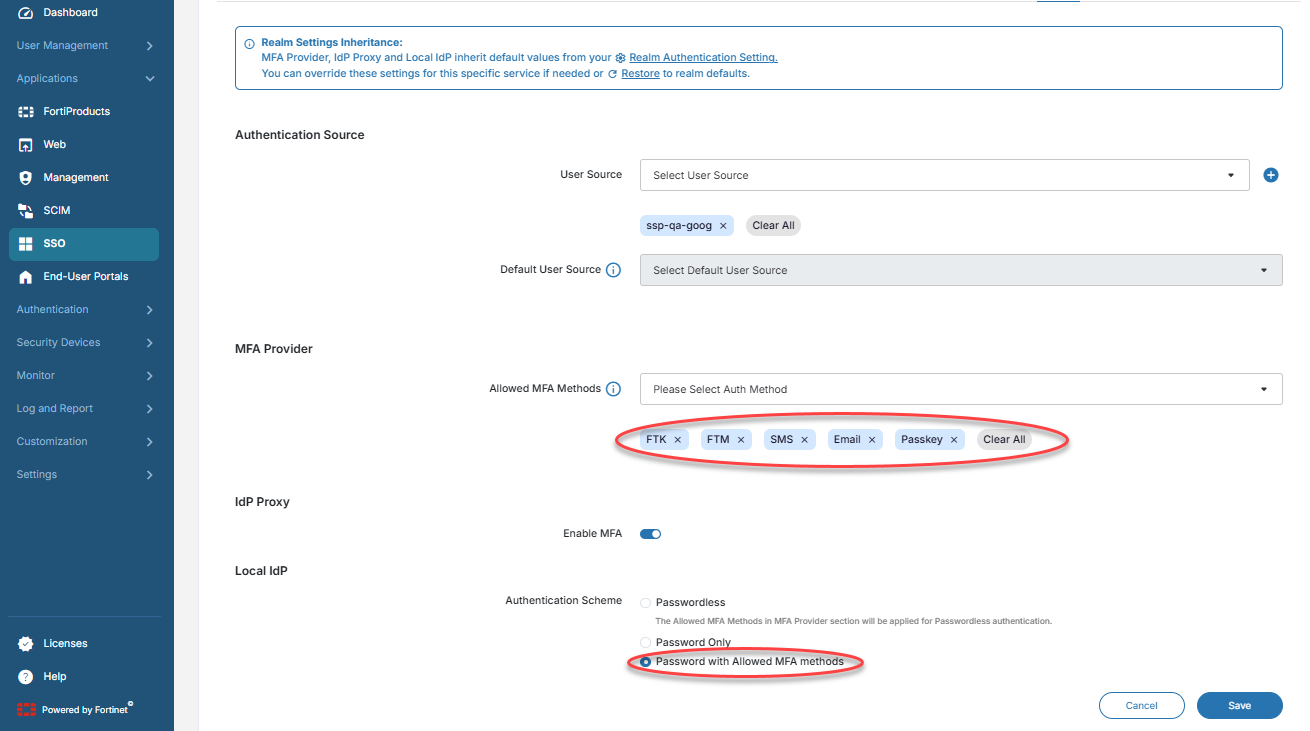The height and width of the screenshot is (731, 1310).
Task: Click the Save button
Action: pos(1239,706)
